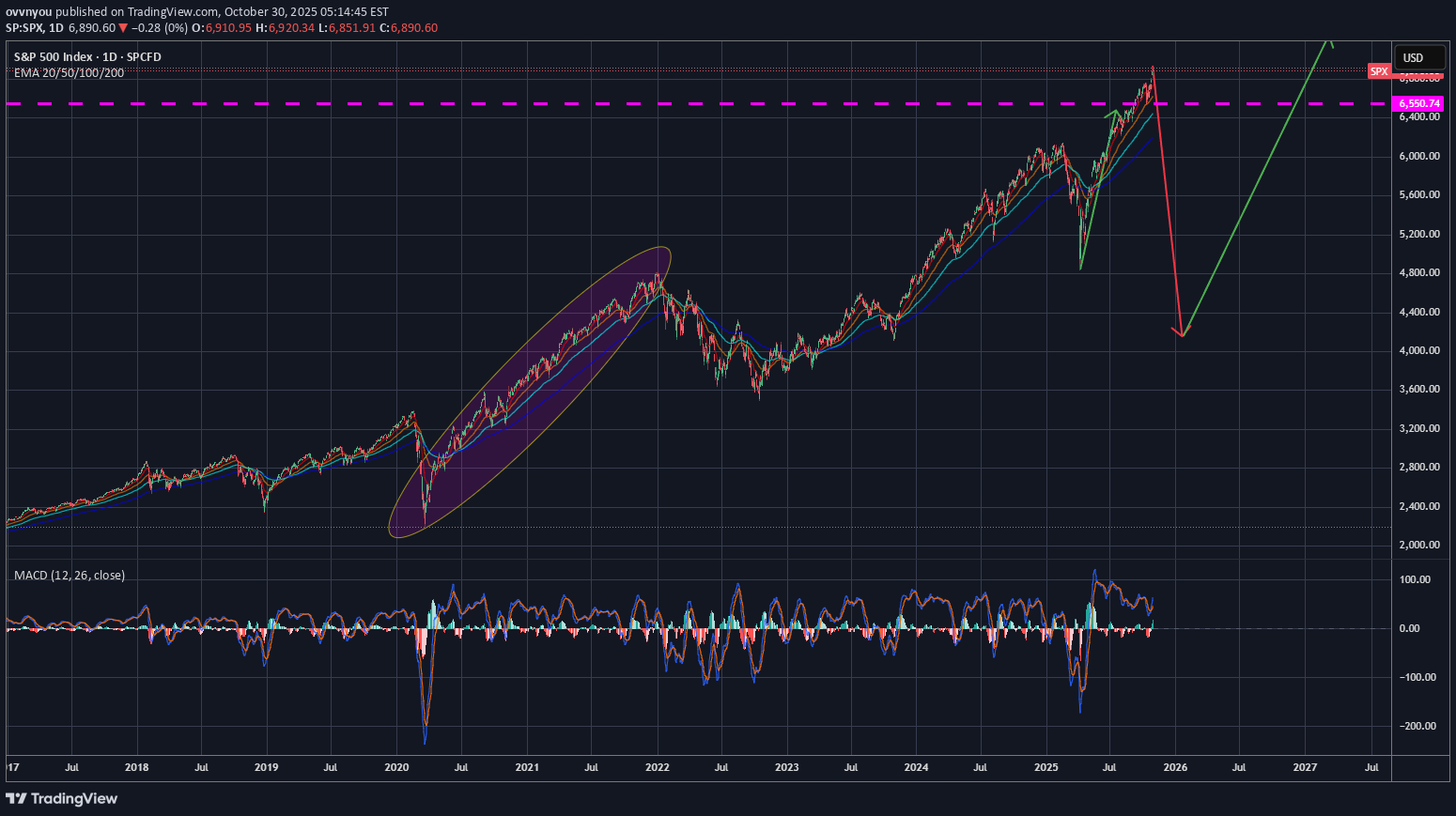Click the ovvnyou author name
This screenshot has height=816, width=1456.
(28, 12)
